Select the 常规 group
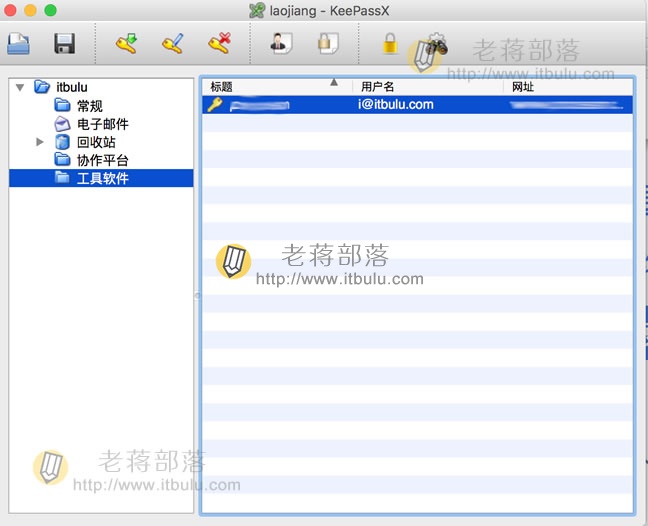648x526 pixels. click(89, 106)
